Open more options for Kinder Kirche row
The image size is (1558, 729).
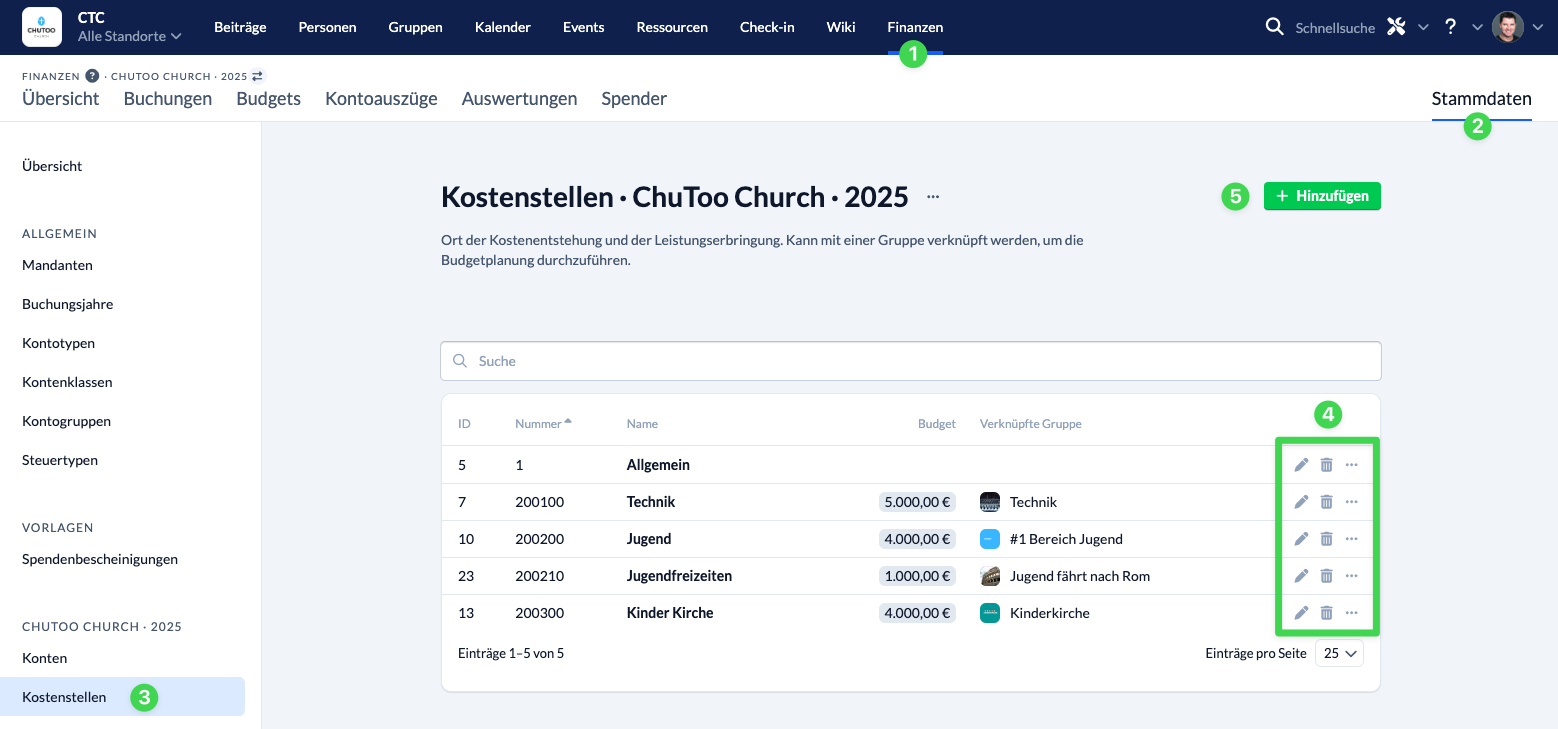1351,613
